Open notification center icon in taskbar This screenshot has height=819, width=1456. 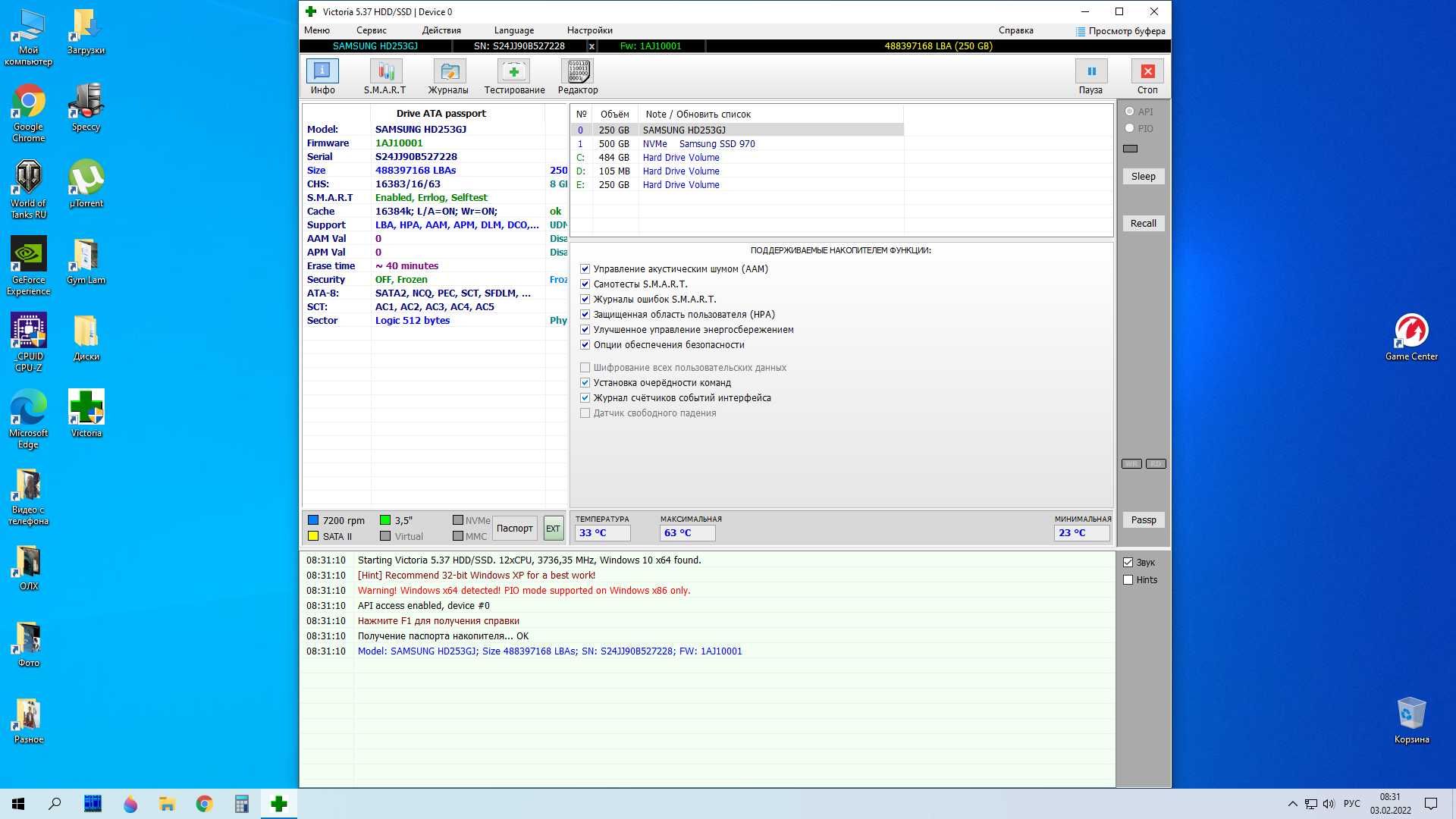point(1431,804)
